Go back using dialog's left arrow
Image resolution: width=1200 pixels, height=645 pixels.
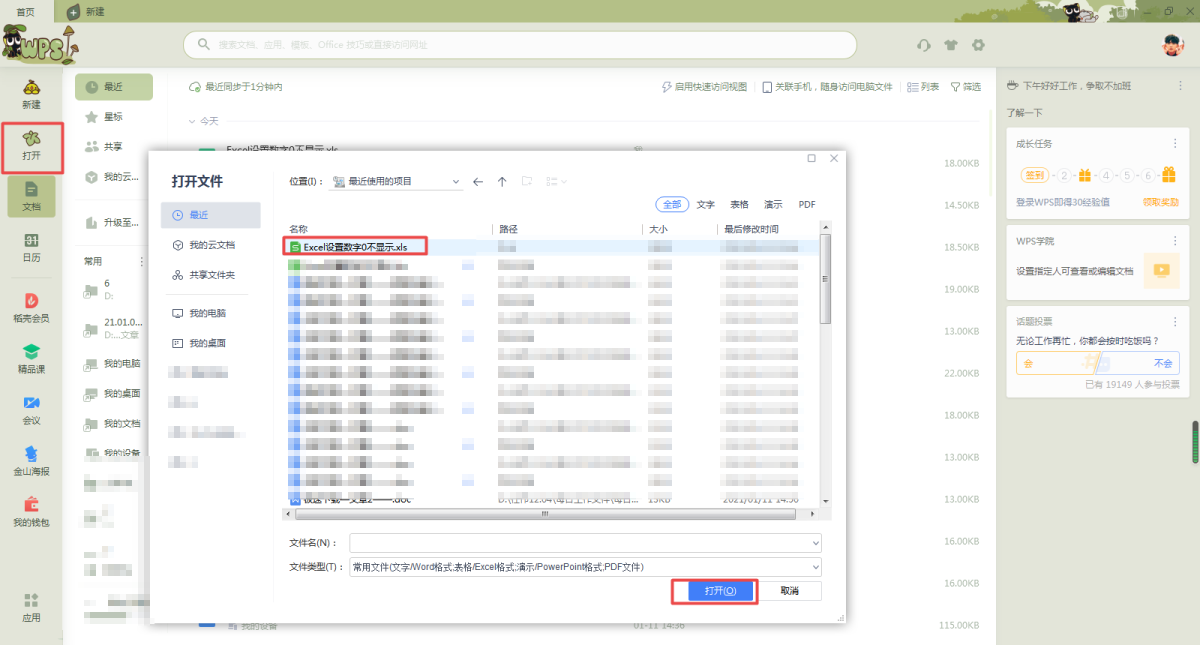tap(478, 182)
